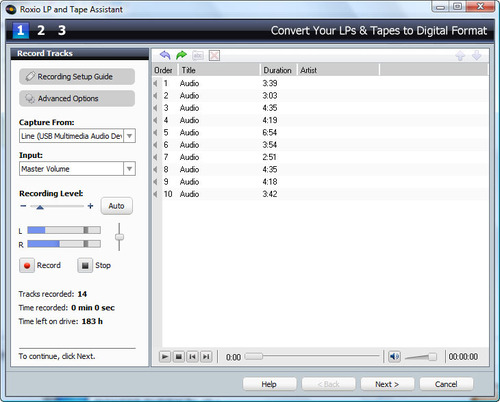Image resolution: width=500 pixels, height=402 pixels.
Task: Click the rename track icon
Action: point(198,55)
